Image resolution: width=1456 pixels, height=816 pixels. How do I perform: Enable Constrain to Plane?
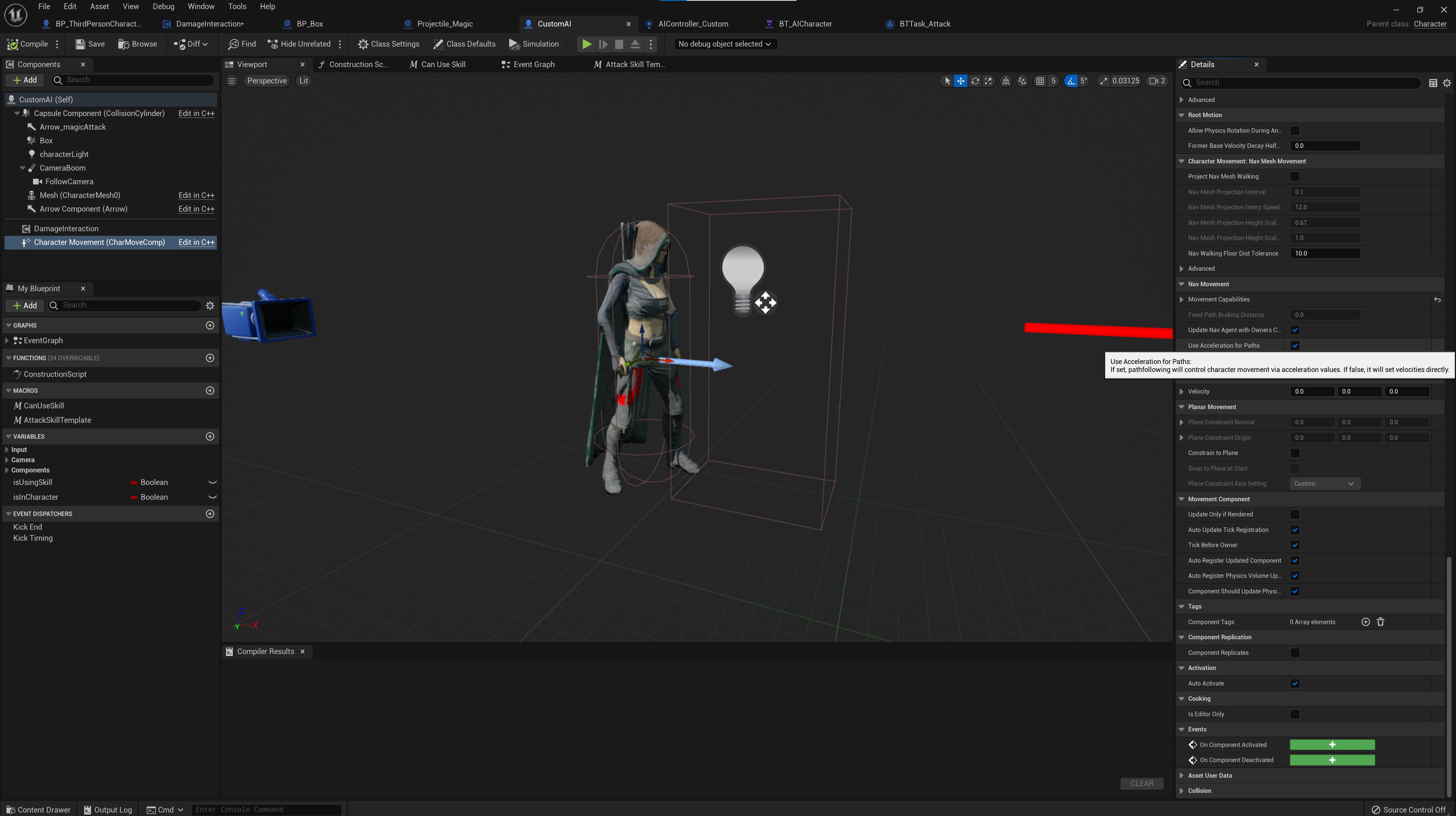(1295, 453)
